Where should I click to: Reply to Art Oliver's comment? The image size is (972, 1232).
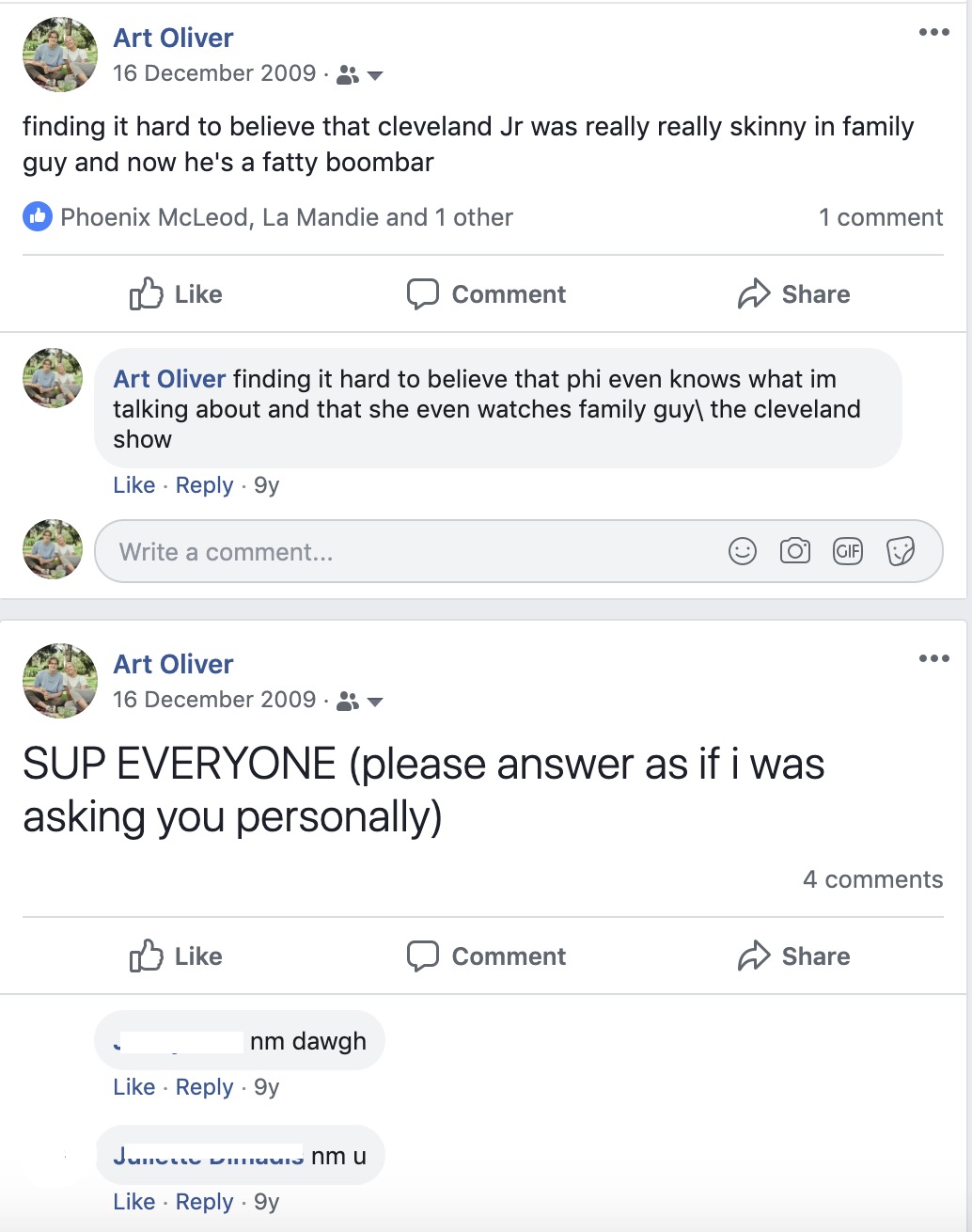[204, 485]
